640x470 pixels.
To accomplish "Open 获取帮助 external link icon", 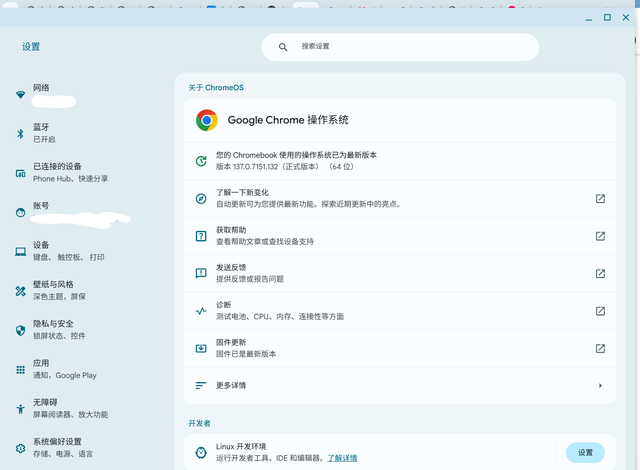I will [600, 236].
